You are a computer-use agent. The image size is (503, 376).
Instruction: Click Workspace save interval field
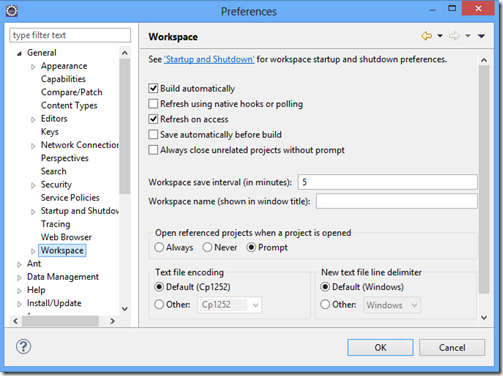(388, 182)
